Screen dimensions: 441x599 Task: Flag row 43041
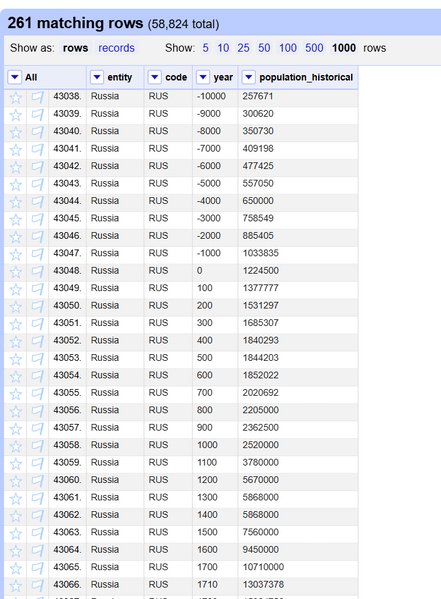coord(37,150)
